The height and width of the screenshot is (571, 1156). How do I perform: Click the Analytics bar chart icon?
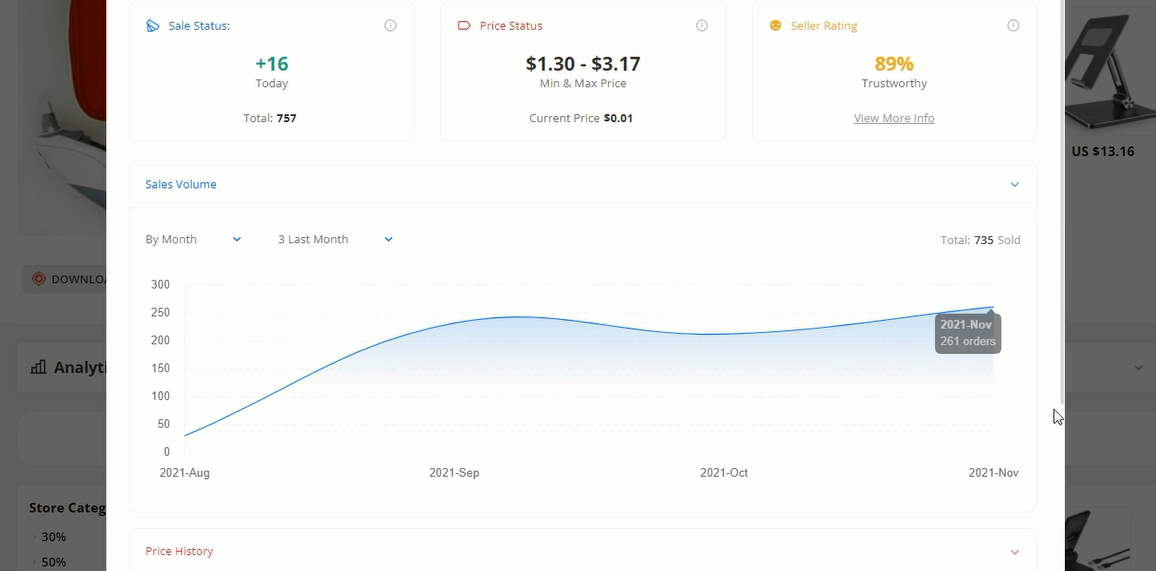click(x=39, y=367)
